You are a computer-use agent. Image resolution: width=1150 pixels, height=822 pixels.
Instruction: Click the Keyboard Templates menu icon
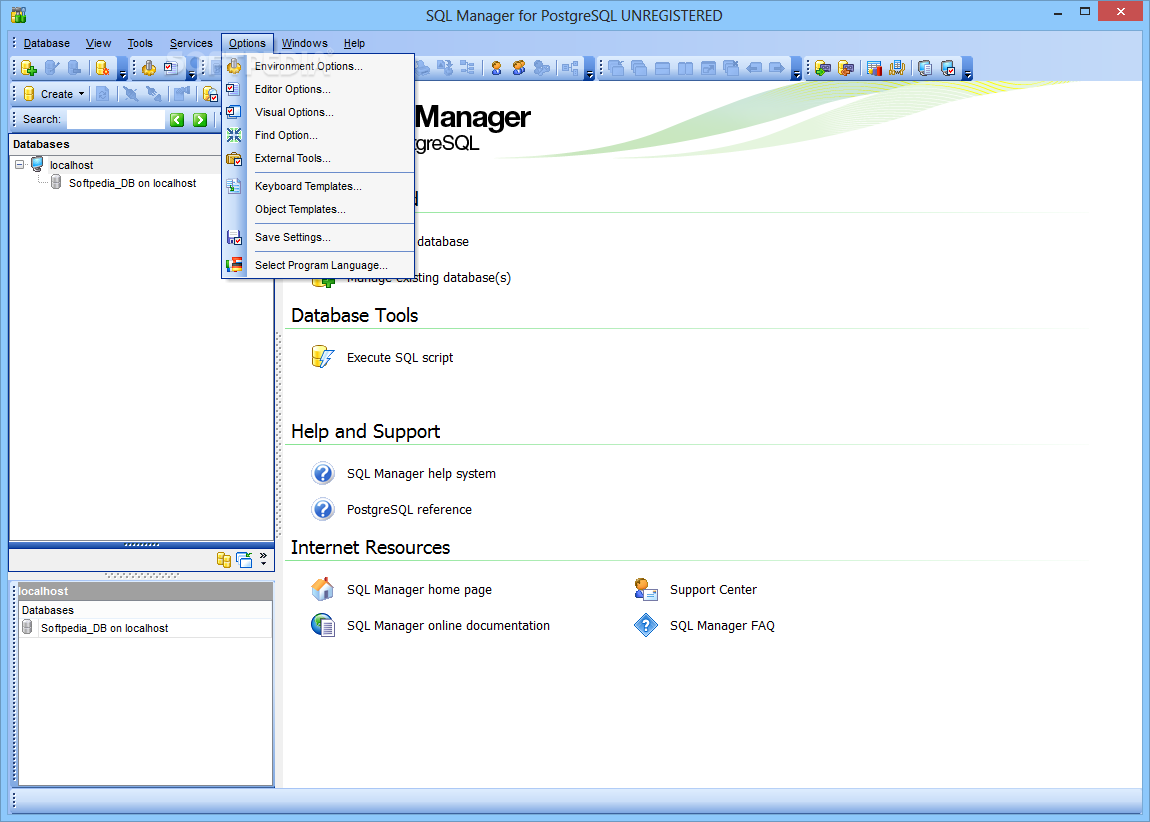234,186
